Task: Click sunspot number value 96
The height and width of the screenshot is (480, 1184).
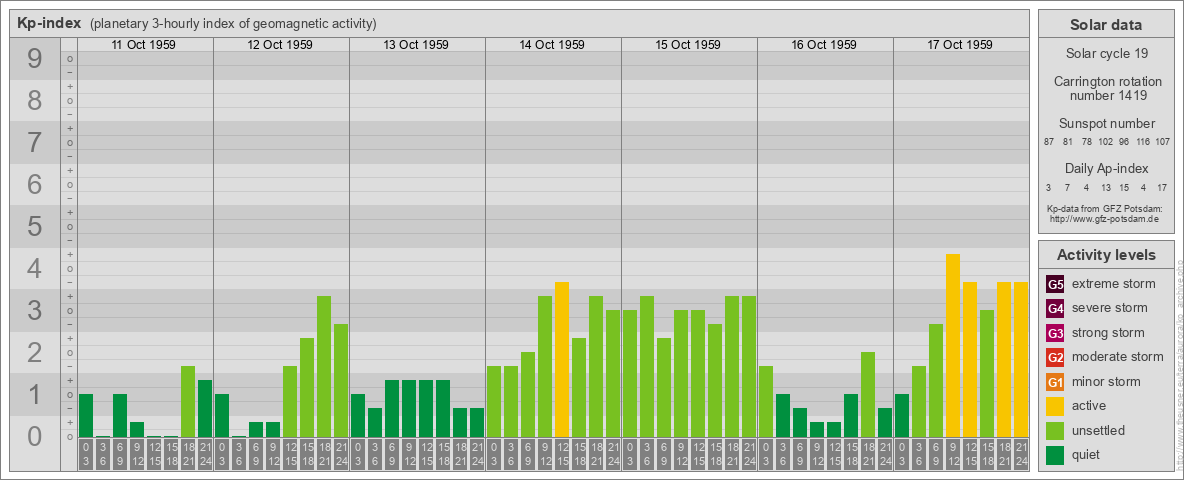Action: click(x=1124, y=142)
